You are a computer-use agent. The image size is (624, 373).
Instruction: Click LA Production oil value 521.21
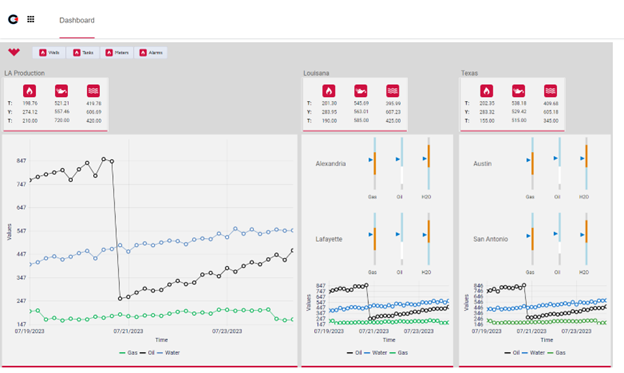pos(62,103)
